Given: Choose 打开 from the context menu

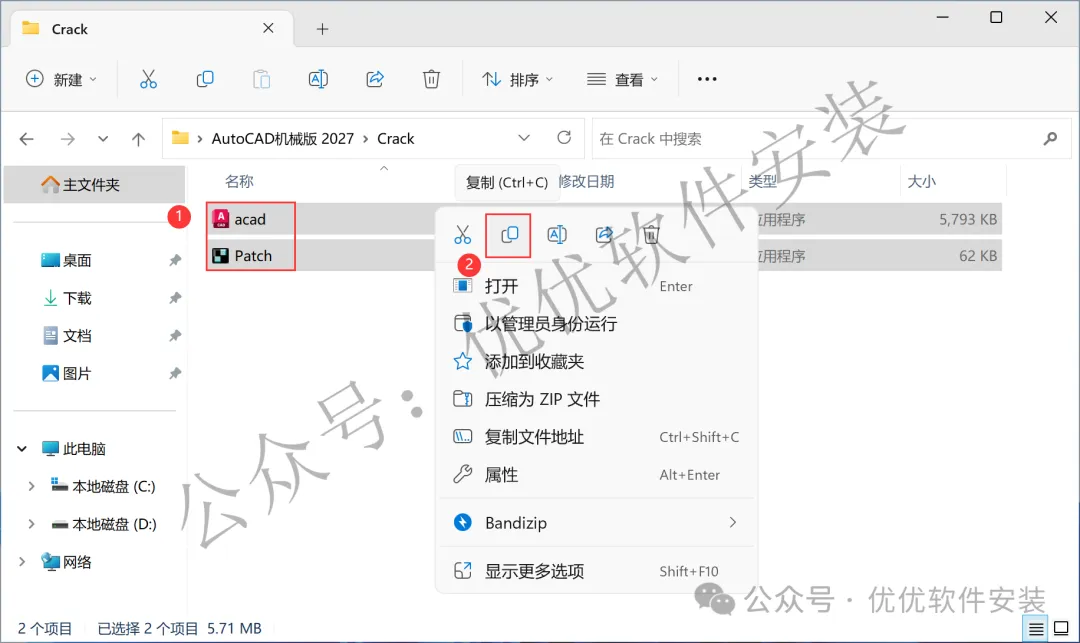Looking at the screenshot, I should pyautogui.click(x=597, y=286).
